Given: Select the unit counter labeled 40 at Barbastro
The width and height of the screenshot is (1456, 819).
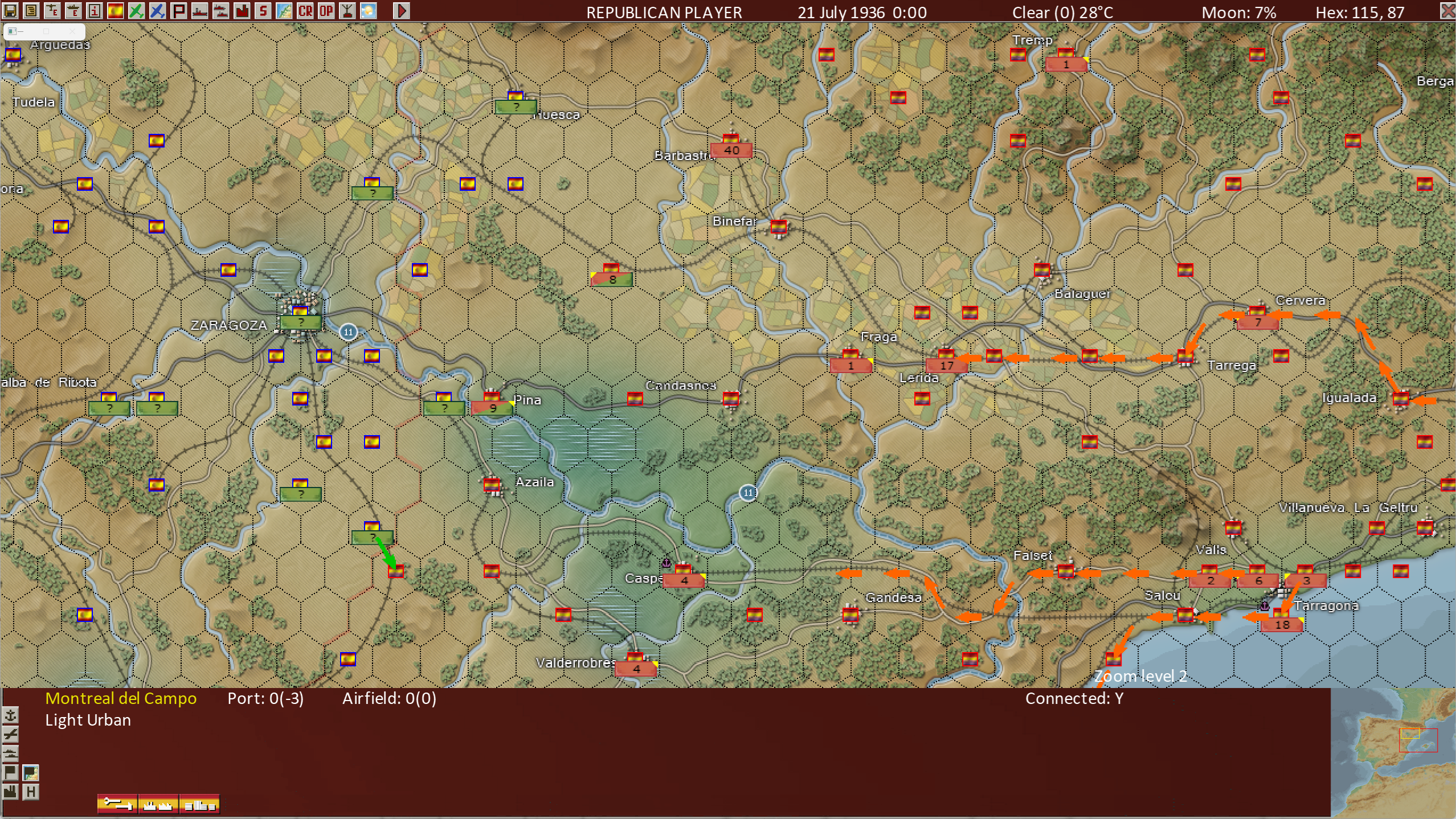Looking at the screenshot, I should pos(731,150).
